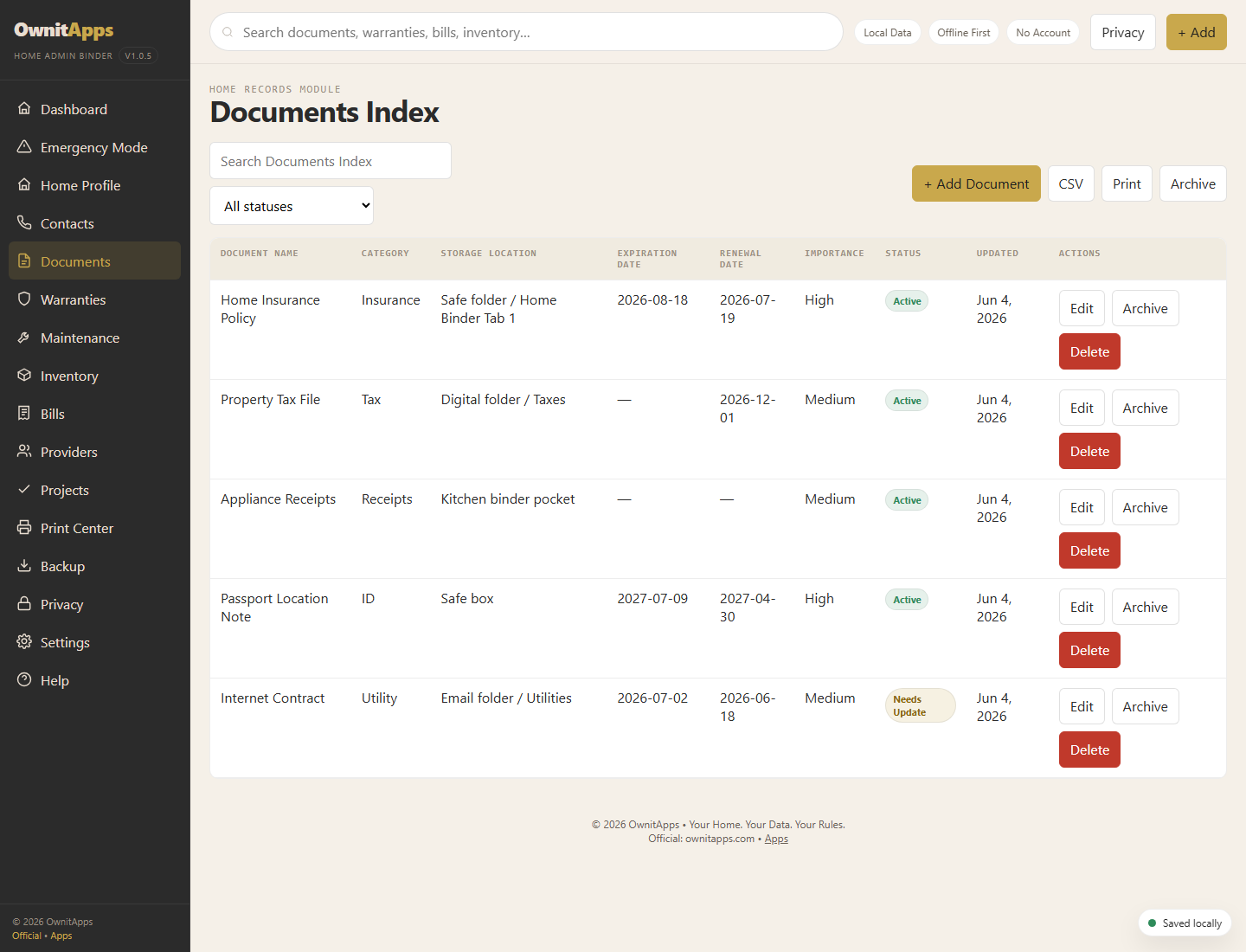
Task: Open Inventory box icon
Action: pos(24,376)
